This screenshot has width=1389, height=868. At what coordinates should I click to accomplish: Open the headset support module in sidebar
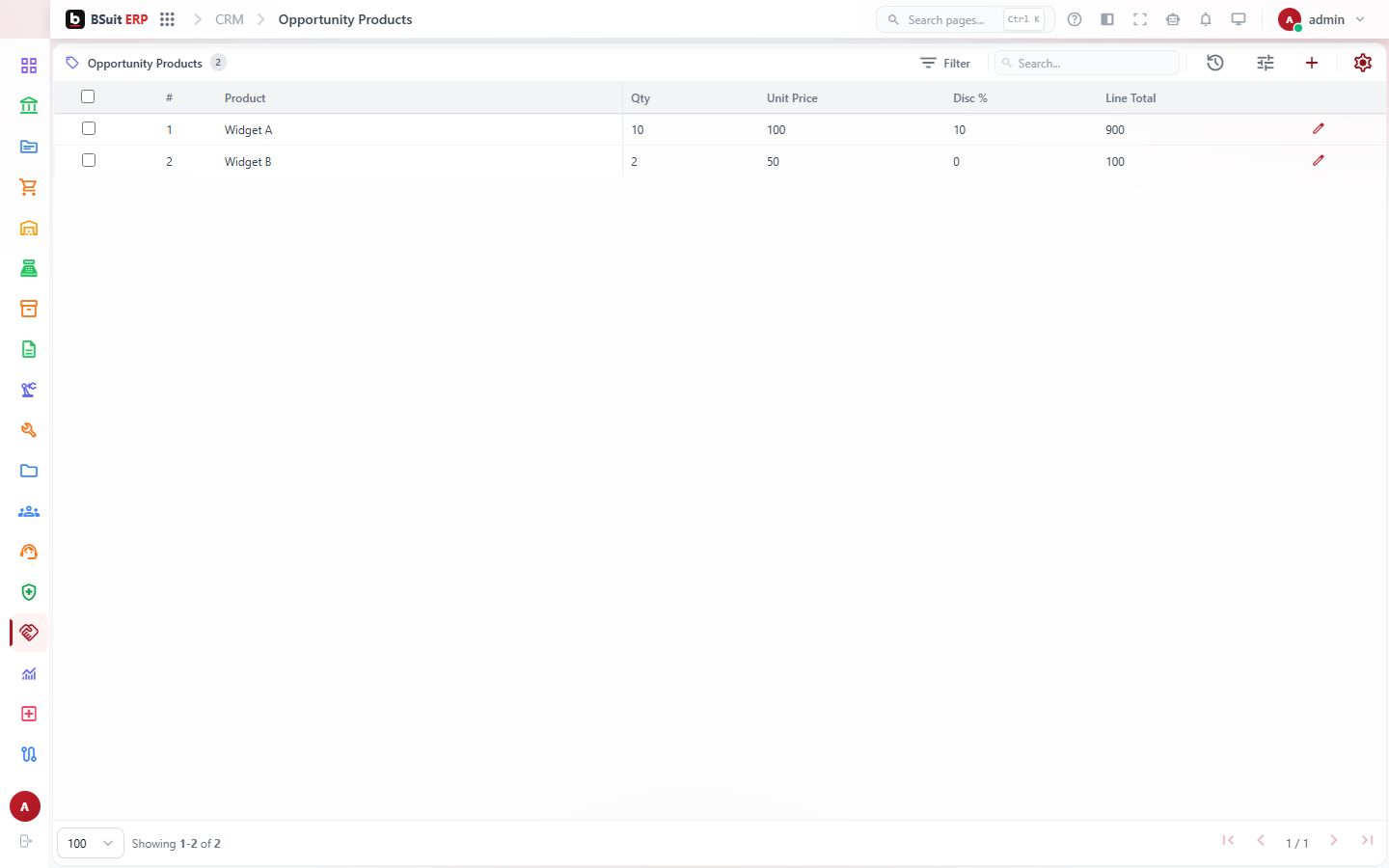point(29,552)
